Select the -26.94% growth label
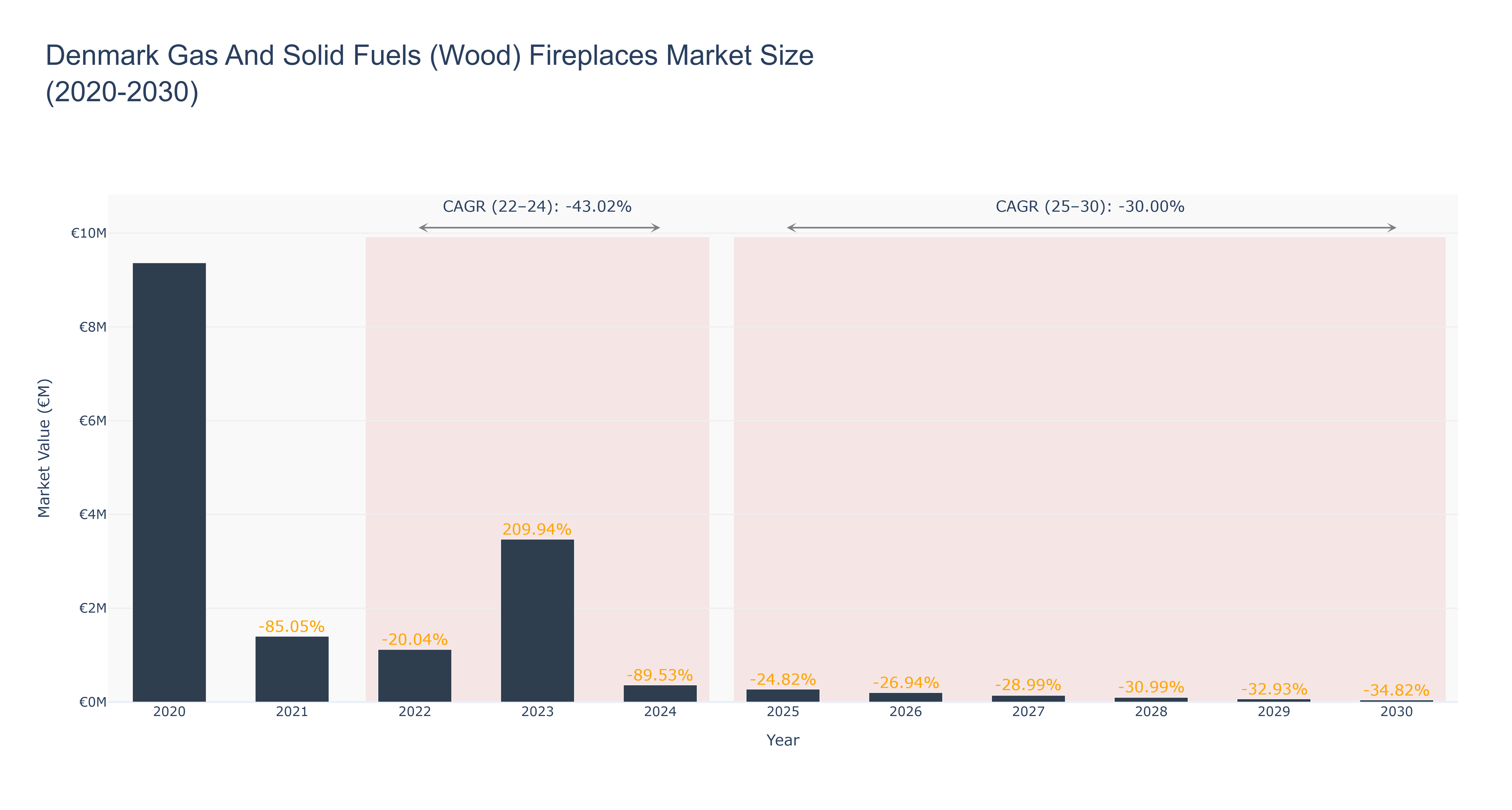 coord(905,683)
